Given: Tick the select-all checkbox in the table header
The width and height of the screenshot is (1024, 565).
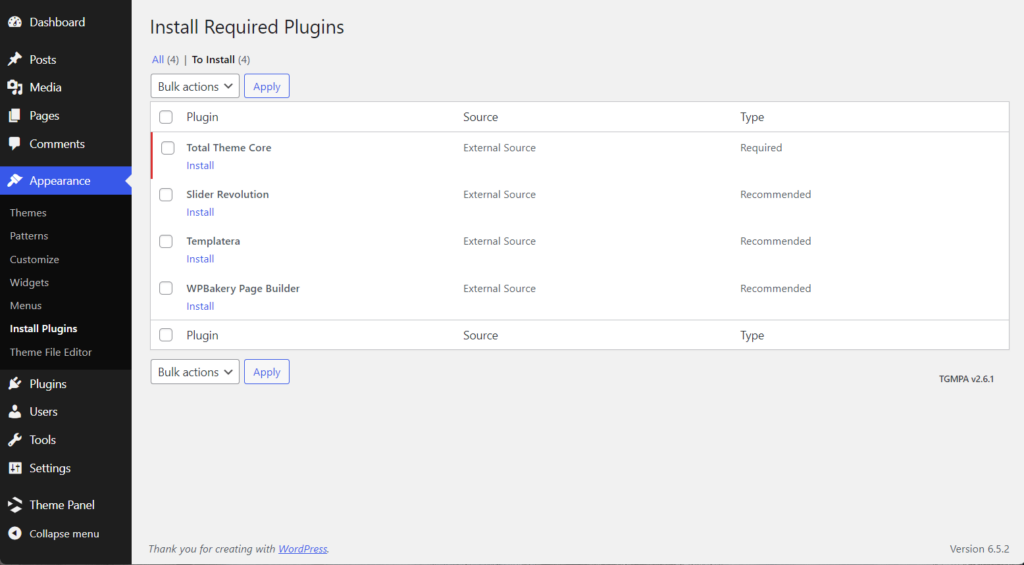Looking at the screenshot, I should pos(166,117).
